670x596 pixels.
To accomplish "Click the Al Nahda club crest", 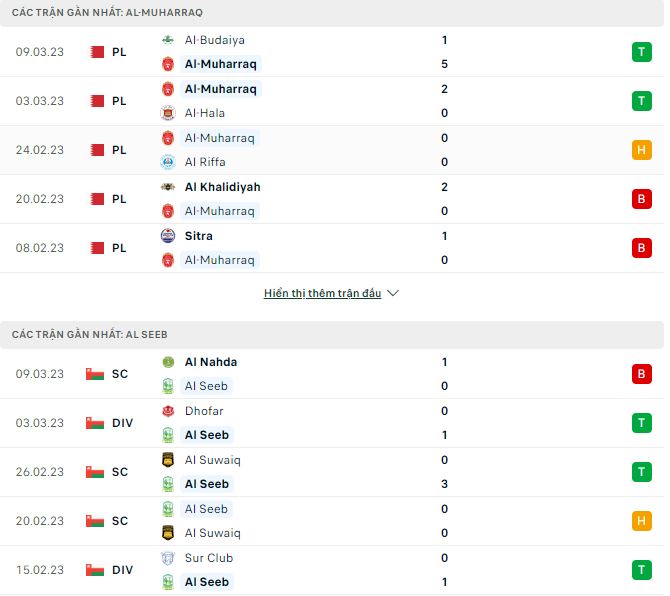I will coord(168,362).
